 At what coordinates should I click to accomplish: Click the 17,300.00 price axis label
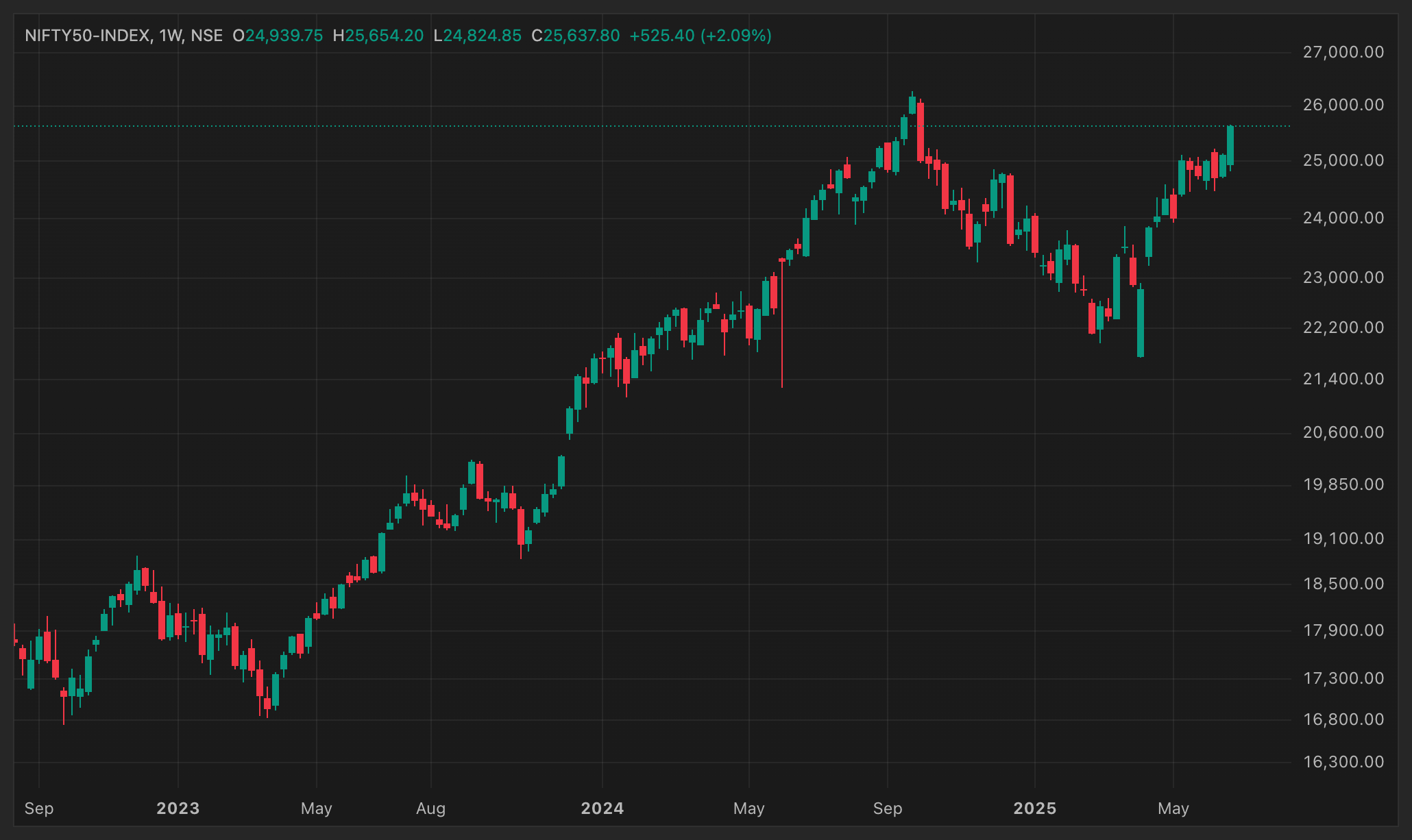pos(1343,678)
